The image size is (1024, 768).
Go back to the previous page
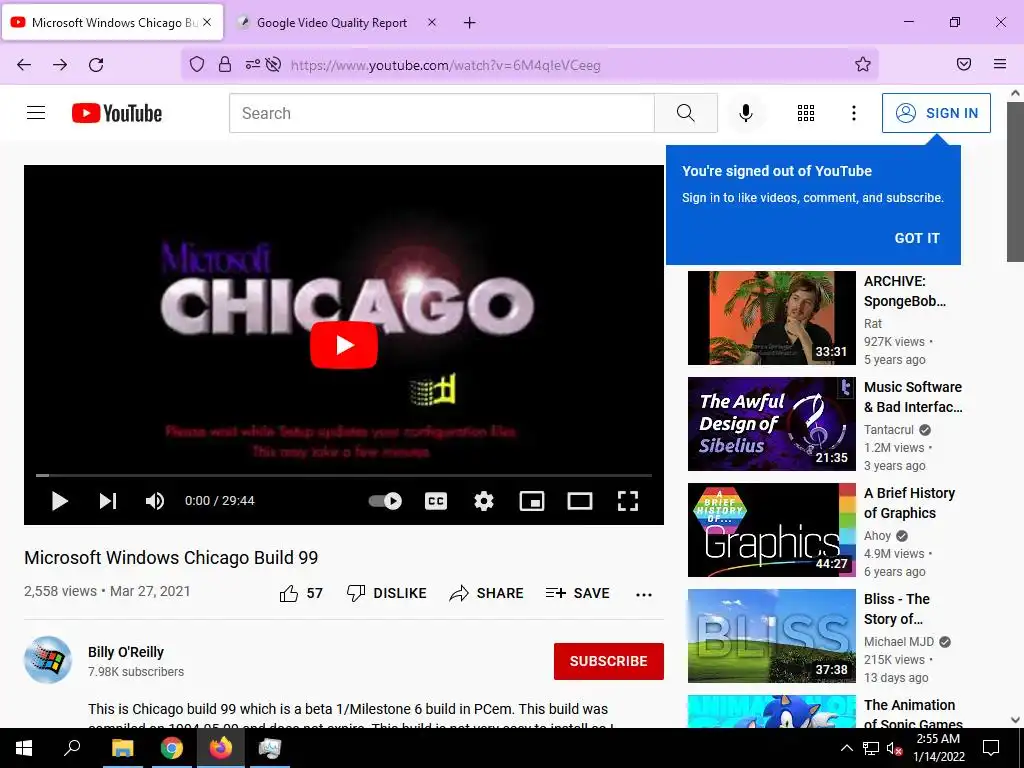click(24, 65)
